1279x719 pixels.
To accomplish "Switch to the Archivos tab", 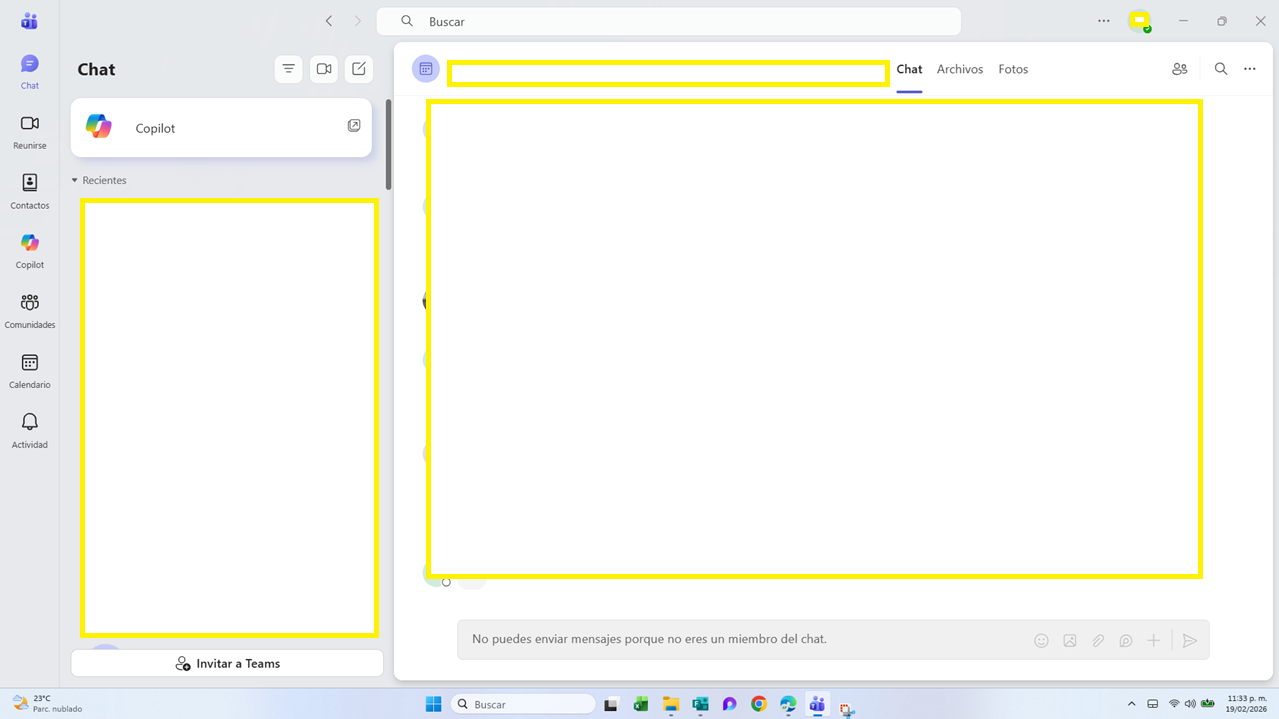I will coord(960,69).
